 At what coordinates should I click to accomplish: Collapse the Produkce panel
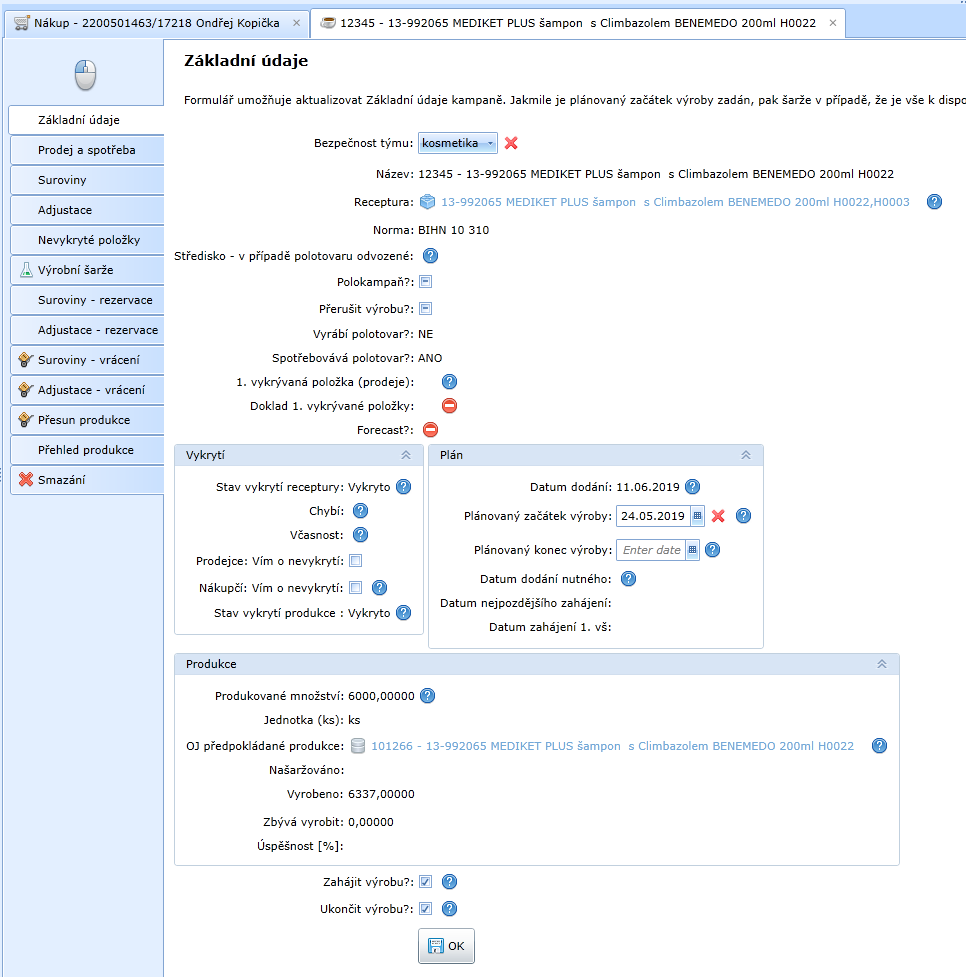pyautogui.click(x=882, y=664)
